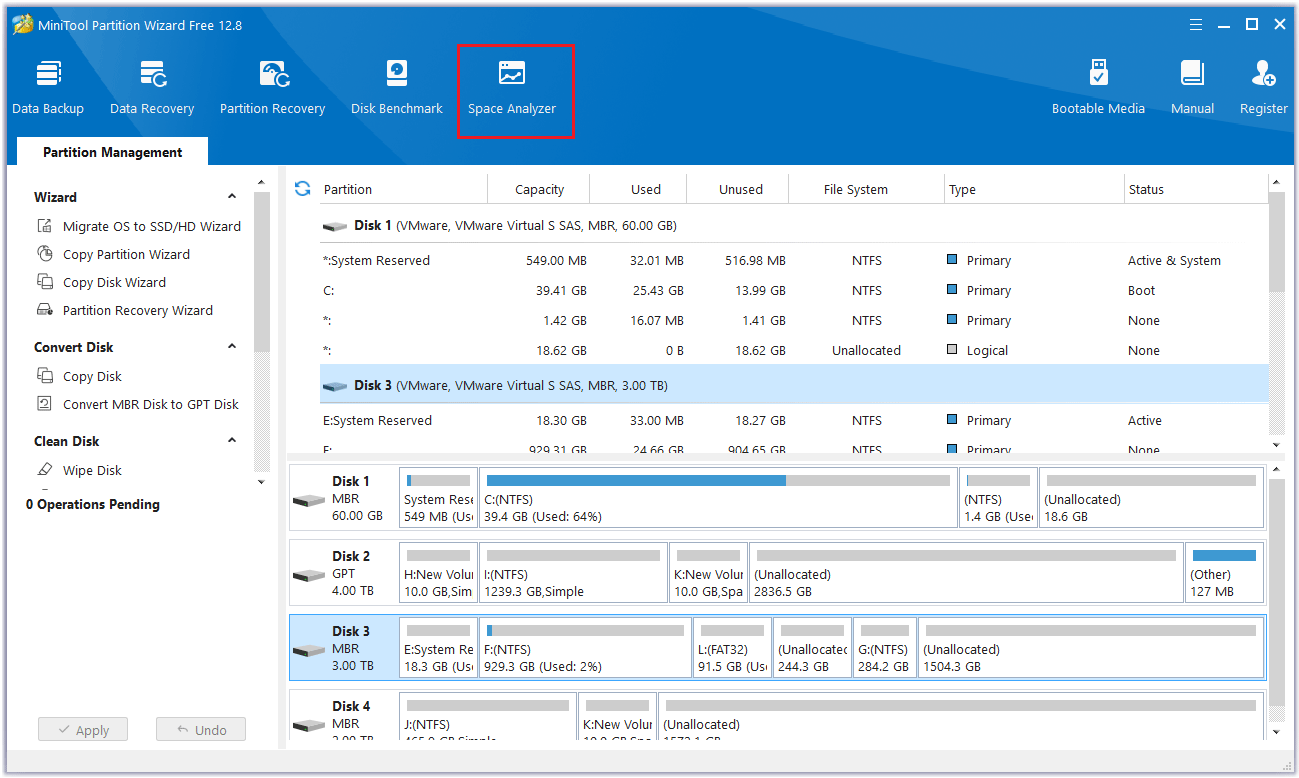Select the (Other) 127 MB block on Disk 2
1299x778 pixels.
[x=1225, y=573]
